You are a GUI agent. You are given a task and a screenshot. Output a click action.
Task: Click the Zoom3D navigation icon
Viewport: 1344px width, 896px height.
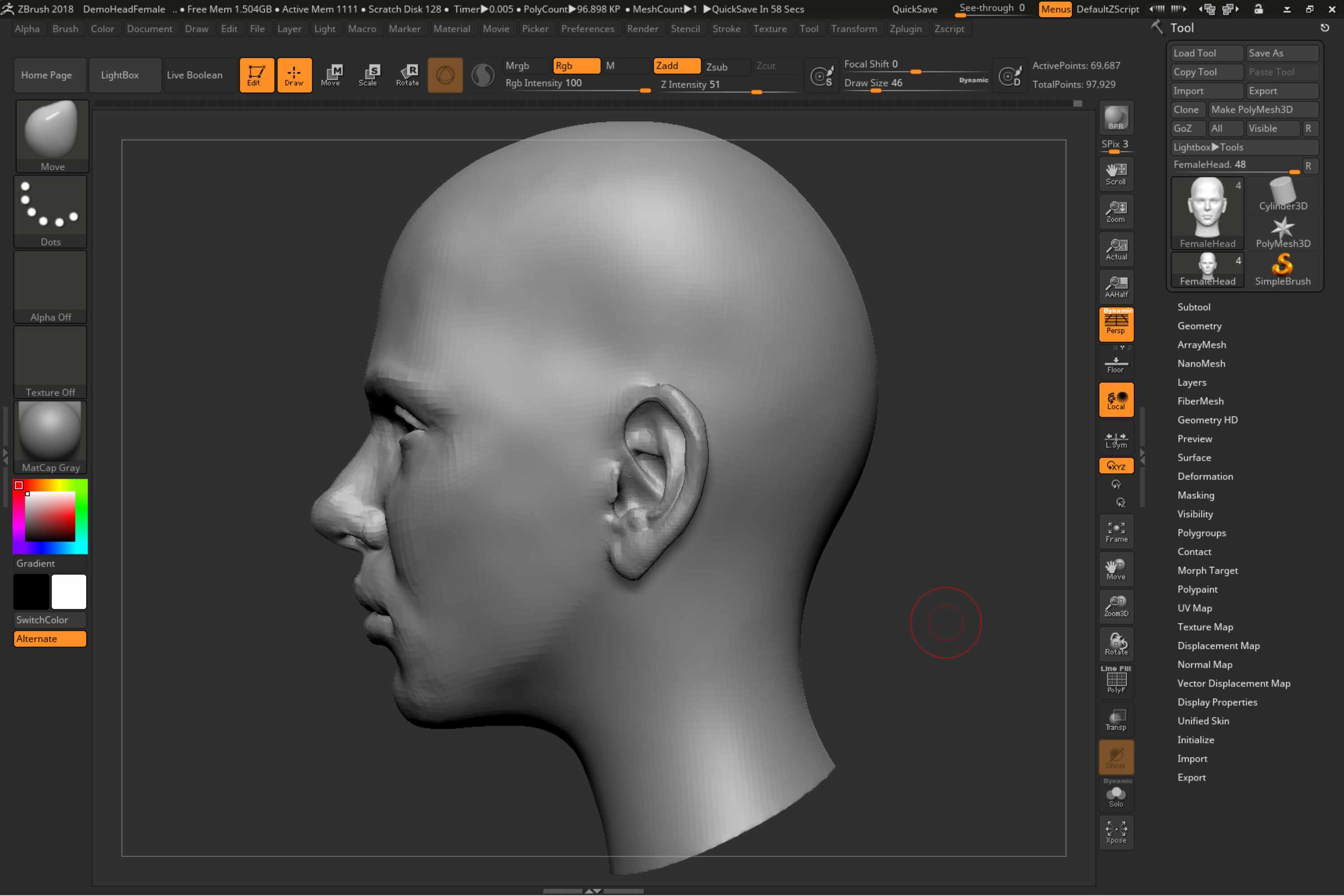tap(1116, 606)
